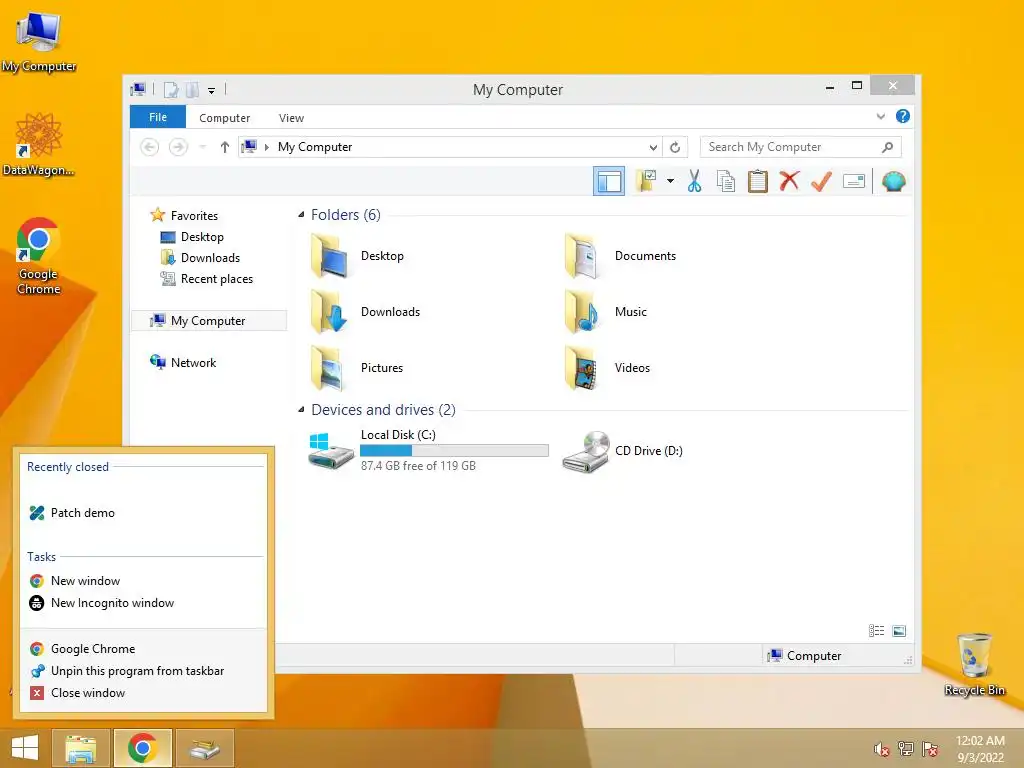This screenshot has width=1024, height=768.
Task: Select the Desktop folder icon
Action: [x=329, y=256]
